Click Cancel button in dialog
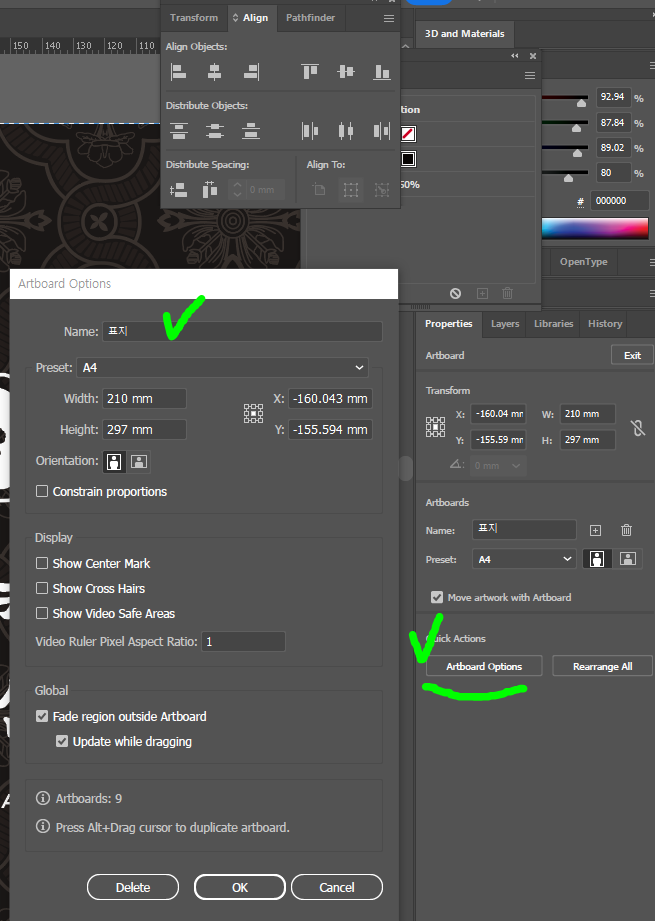This screenshot has width=655, height=921. pyautogui.click(x=337, y=887)
